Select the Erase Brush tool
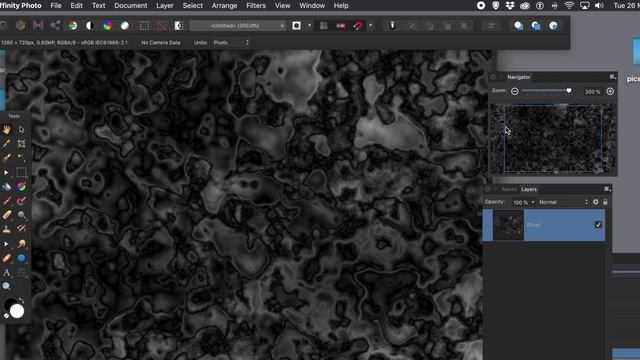This screenshot has height=360, width=640. click(x=7, y=215)
